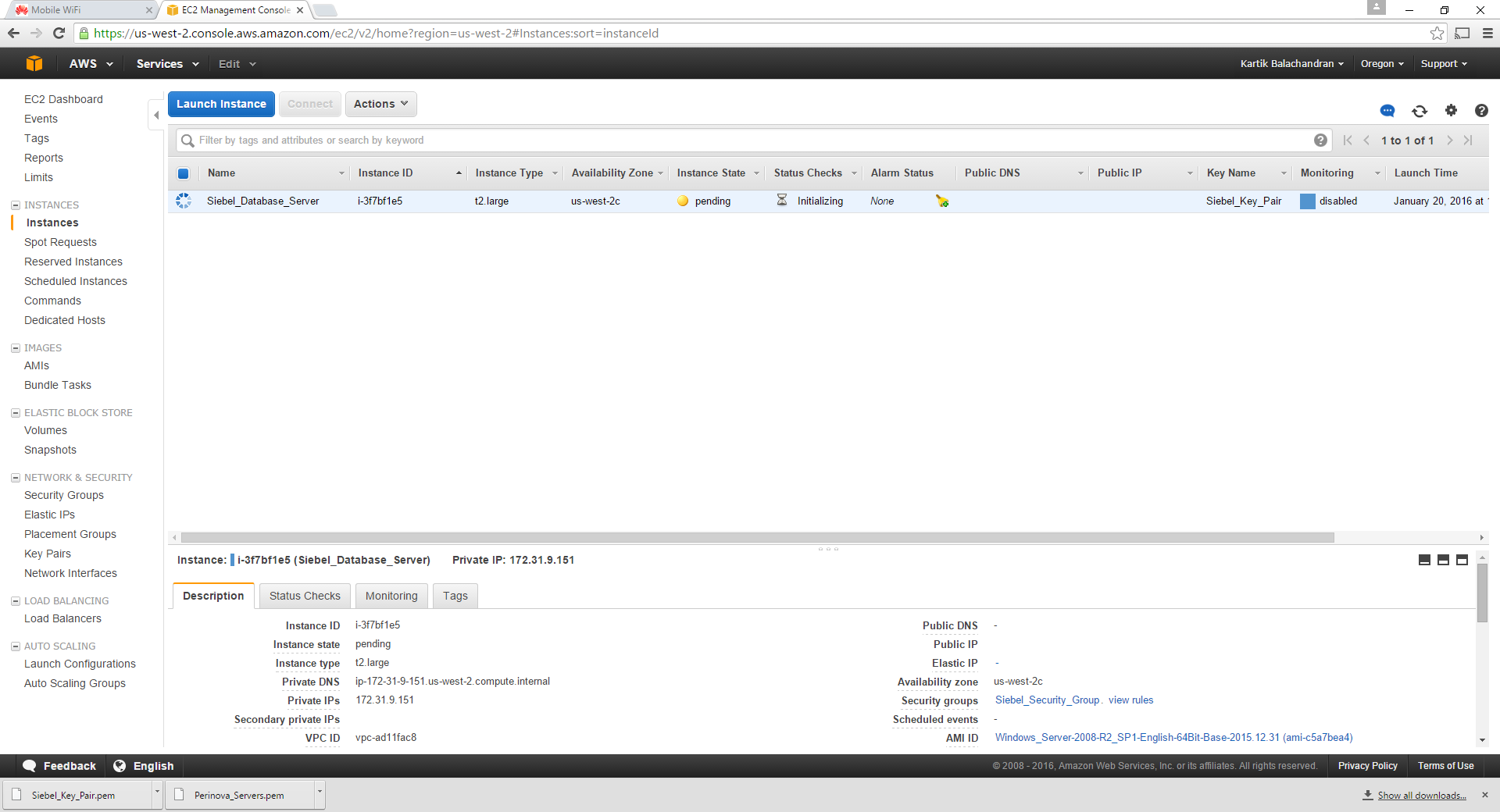Click the filter help icon in search bar
Screen dimensions: 1500x812
1320,141
